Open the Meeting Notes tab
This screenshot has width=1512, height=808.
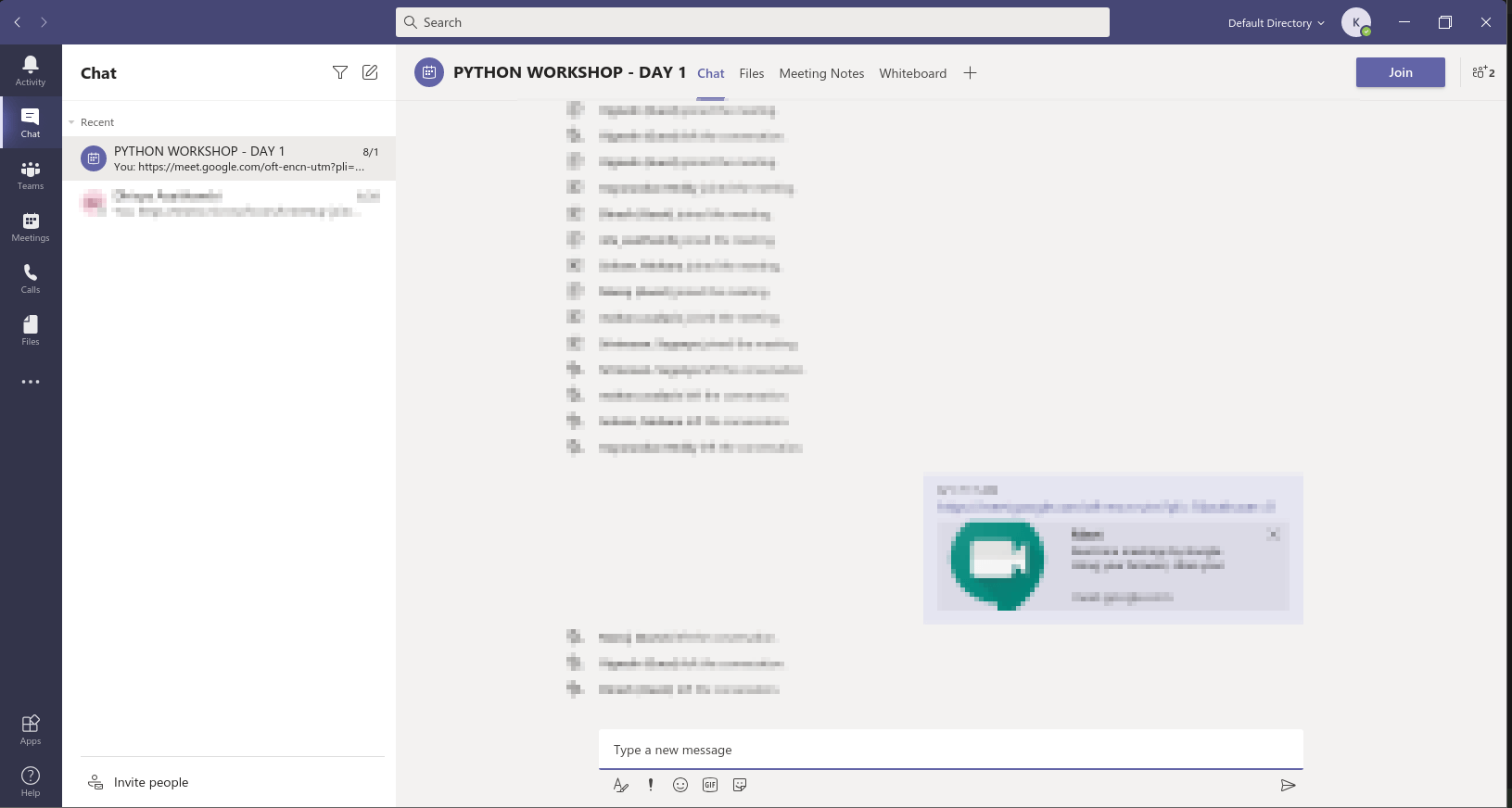tap(821, 73)
